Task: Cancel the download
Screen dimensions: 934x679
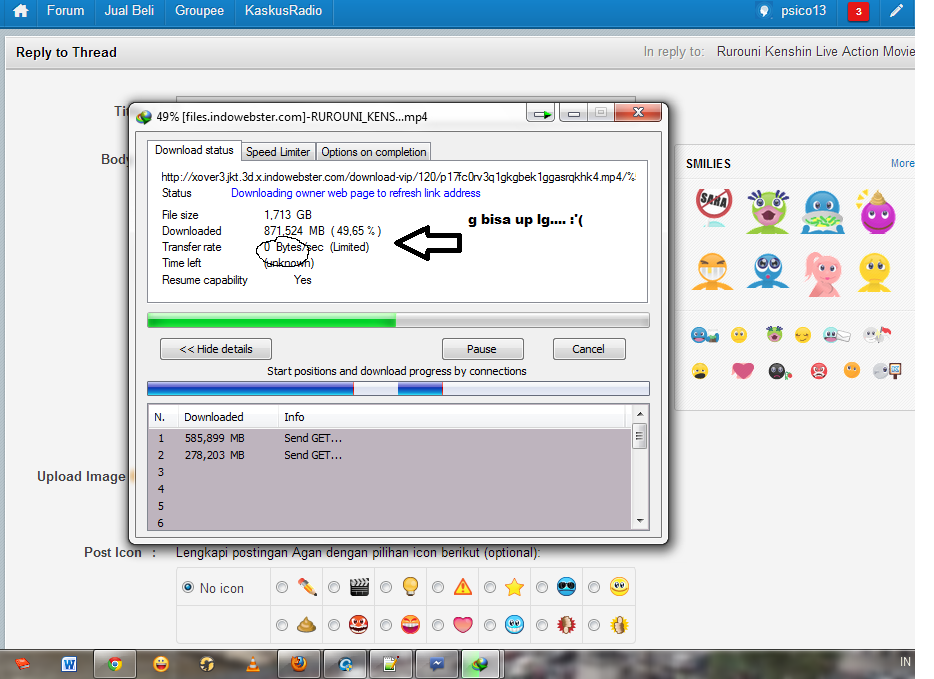Action: click(589, 349)
